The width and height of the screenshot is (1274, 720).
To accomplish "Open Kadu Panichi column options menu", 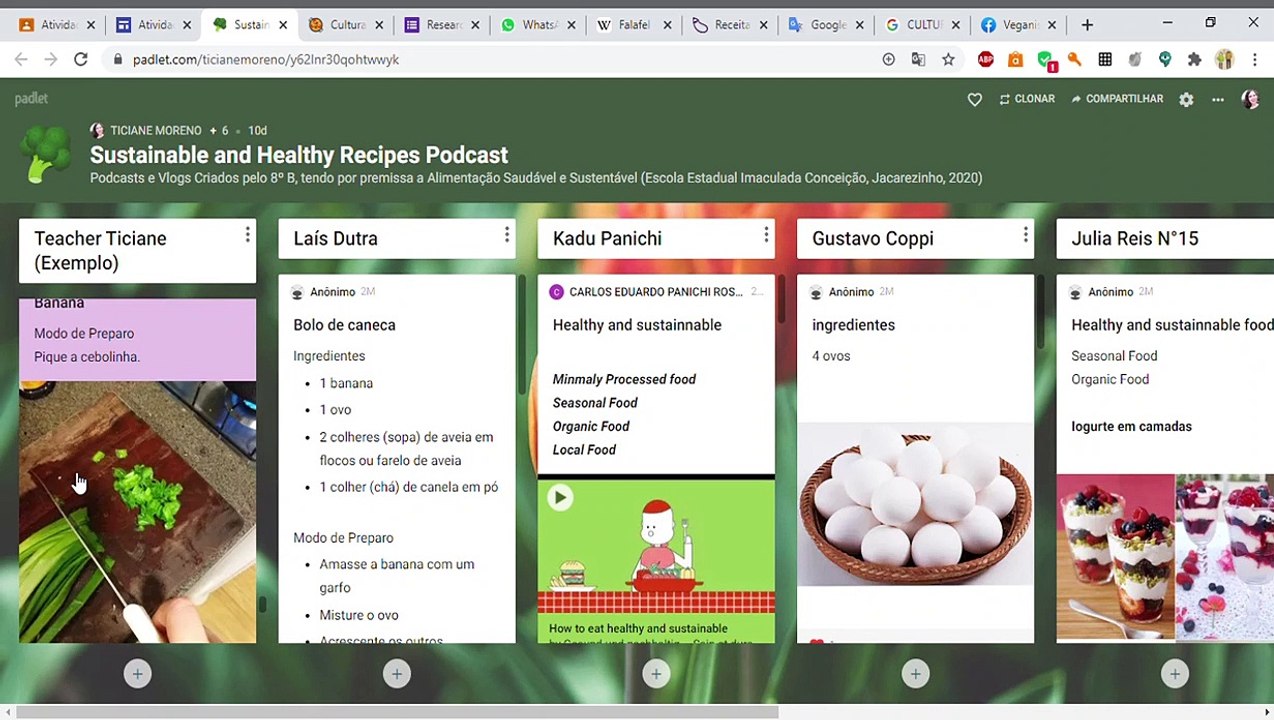I will tap(766, 235).
